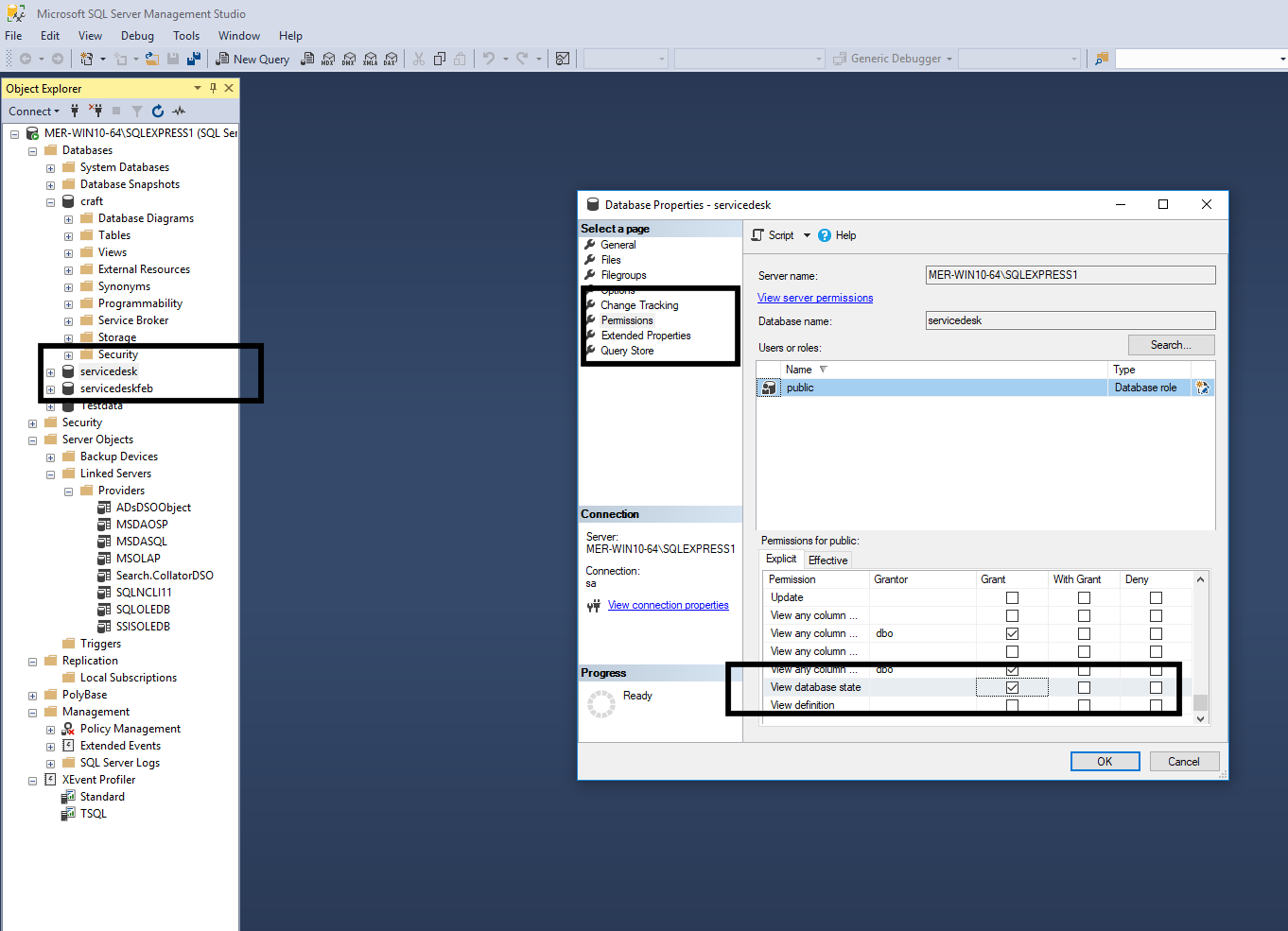Refresh the Object Explorer
The width and height of the screenshot is (1288, 931).
(x=158, y=112)
